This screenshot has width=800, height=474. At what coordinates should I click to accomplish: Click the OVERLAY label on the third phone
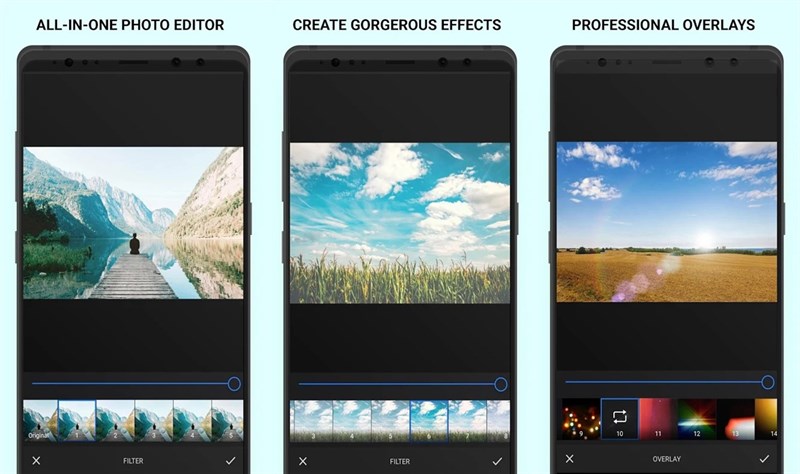pos(667,459)
